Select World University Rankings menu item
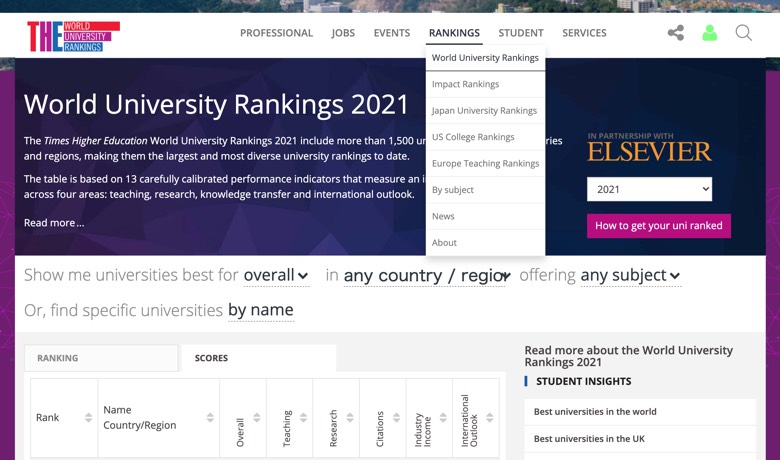The height and width of the screenshot is (460, 780). [485, 58]
